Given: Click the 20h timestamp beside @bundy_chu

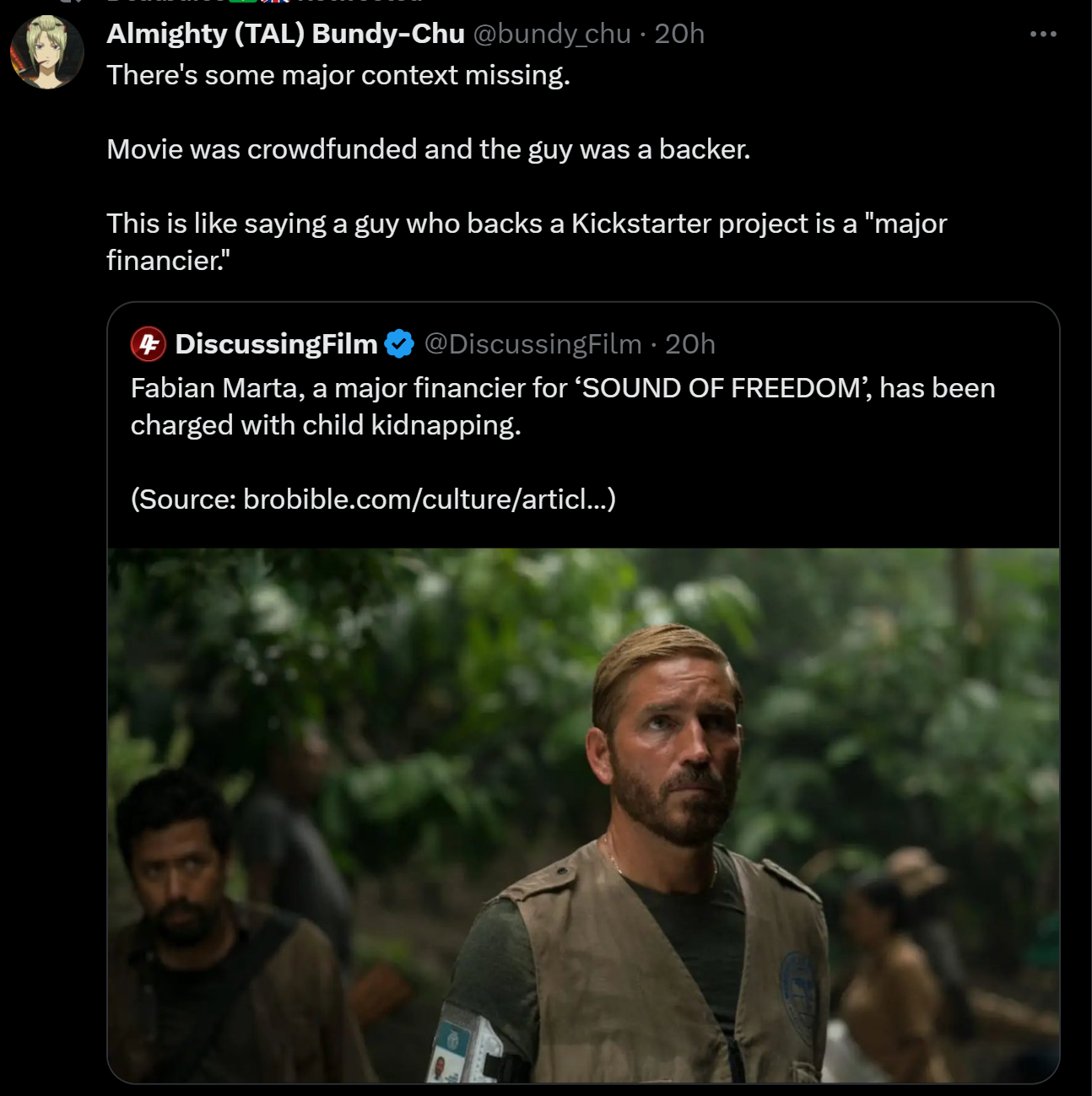Looking at the screenshot, I should tap(679, 34).
